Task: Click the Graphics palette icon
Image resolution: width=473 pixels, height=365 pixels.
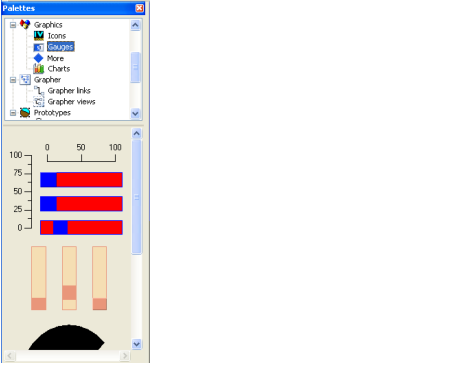Action: point(25,24)
